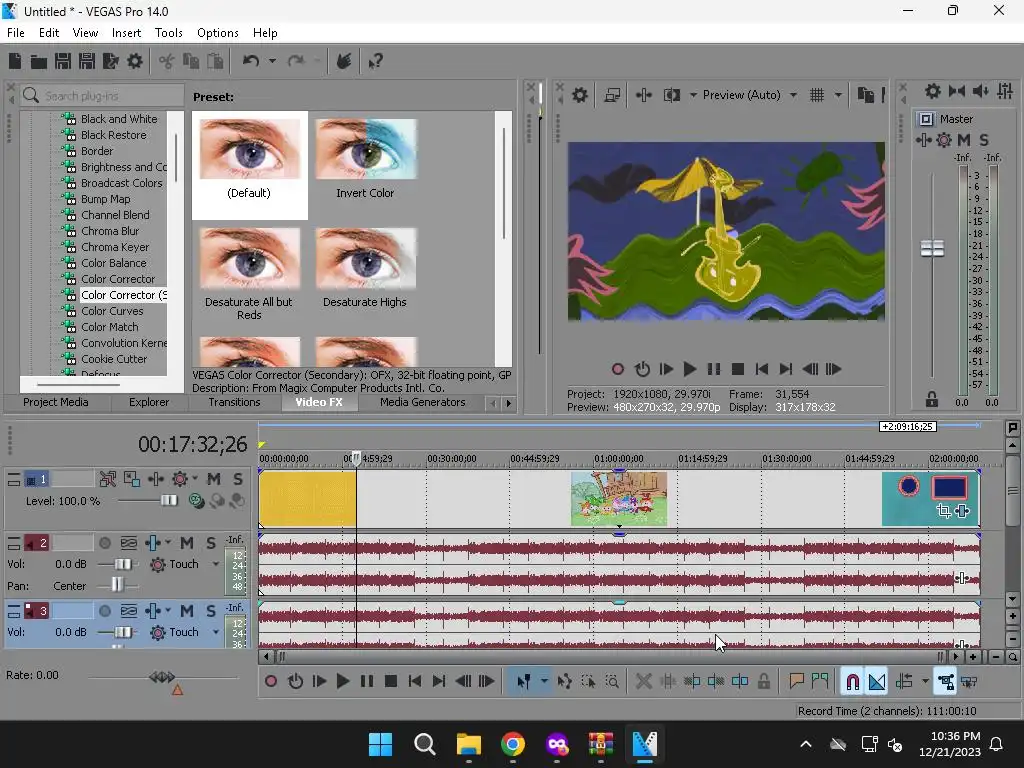Open track 2 Touch automation mode dropdown
Screen dimensions: 1024x768
216,564
